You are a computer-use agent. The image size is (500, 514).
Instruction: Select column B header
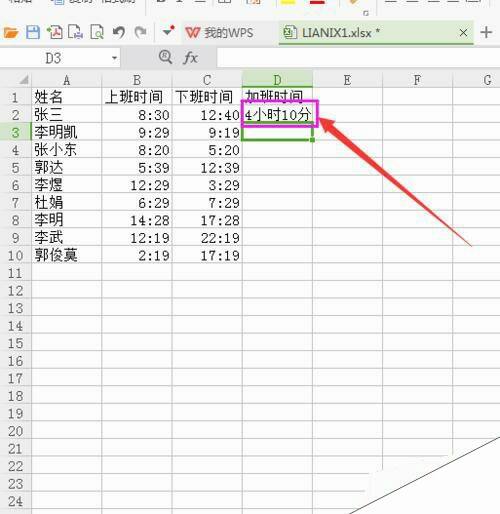click(x=137, y=80)
